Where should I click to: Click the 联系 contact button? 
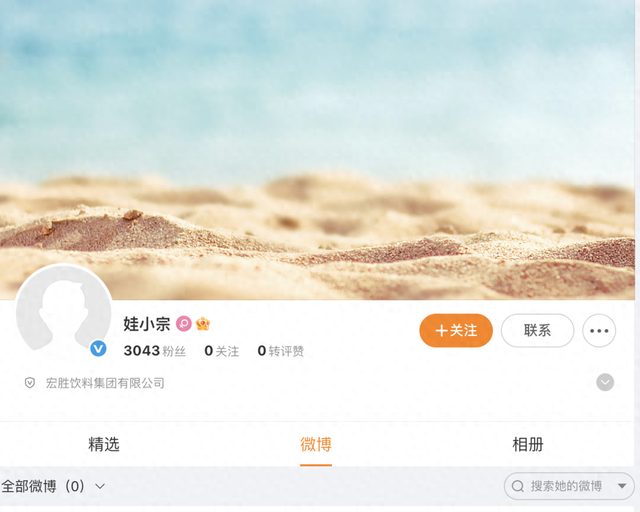tap(537, 331)
